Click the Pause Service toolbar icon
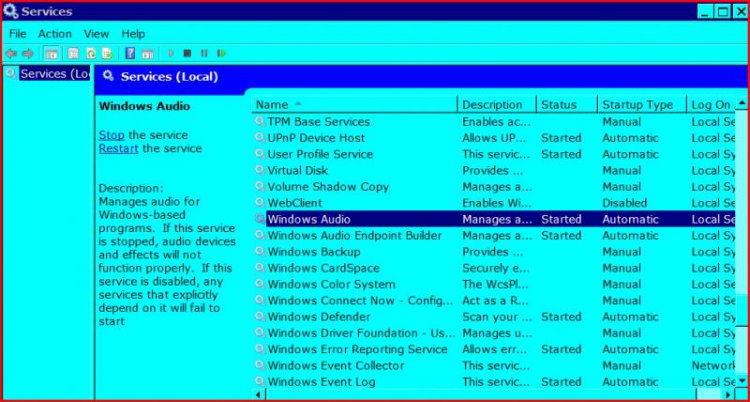 click(204, 53)
